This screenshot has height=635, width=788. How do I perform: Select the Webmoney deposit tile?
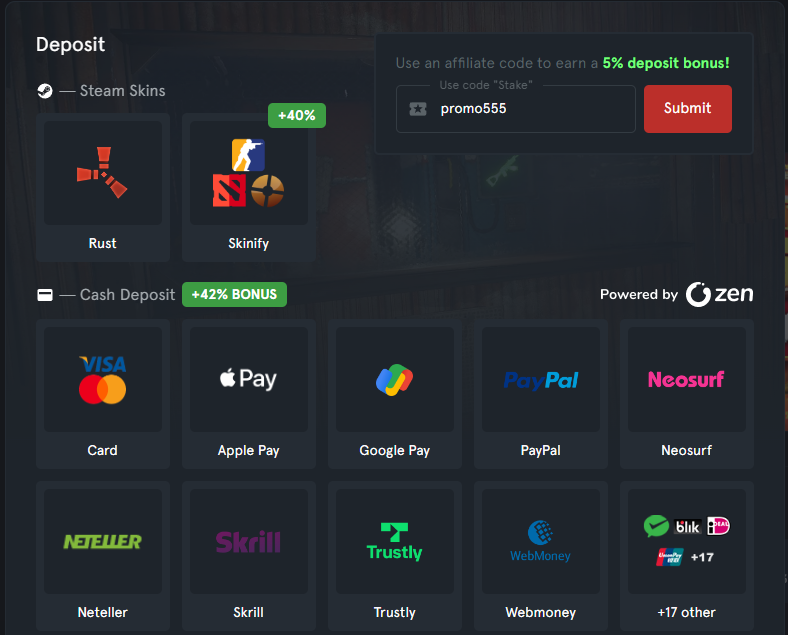point(541,556)
